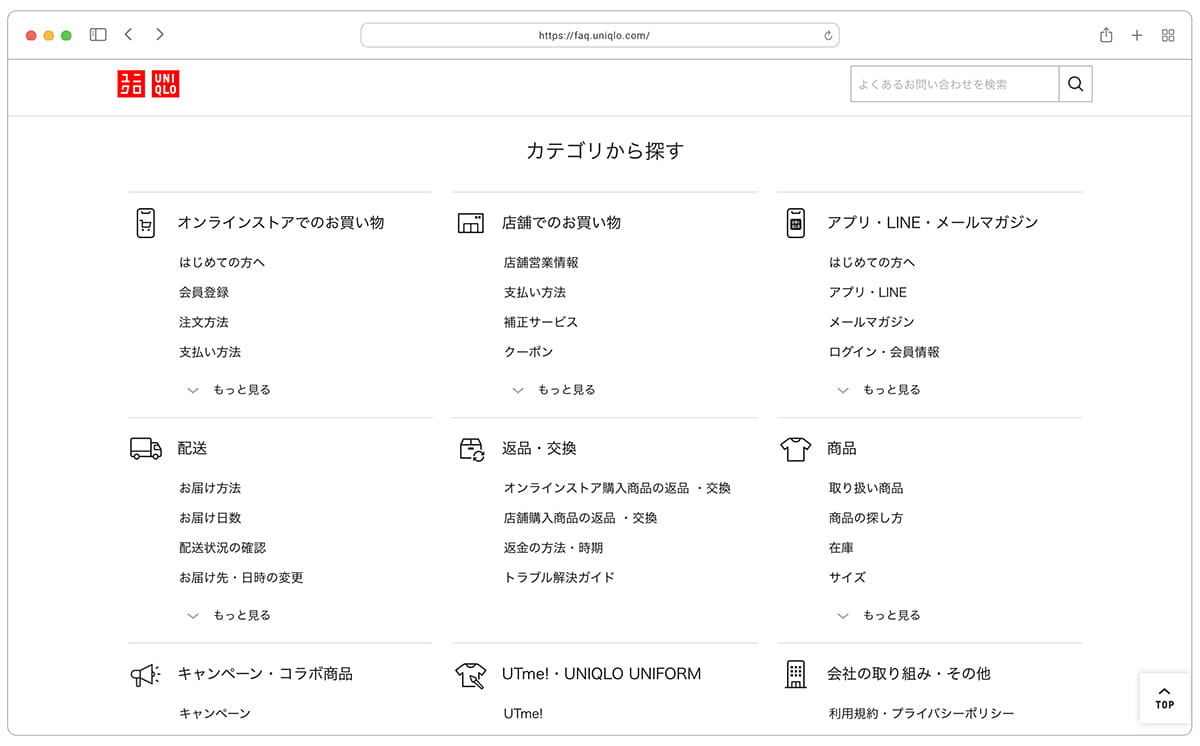Click the UTme!・UNIQLO UNIFORM category heading
The height and width of the screenshot is (746, 1200).
pyautogui.click(x=600, y=674)
